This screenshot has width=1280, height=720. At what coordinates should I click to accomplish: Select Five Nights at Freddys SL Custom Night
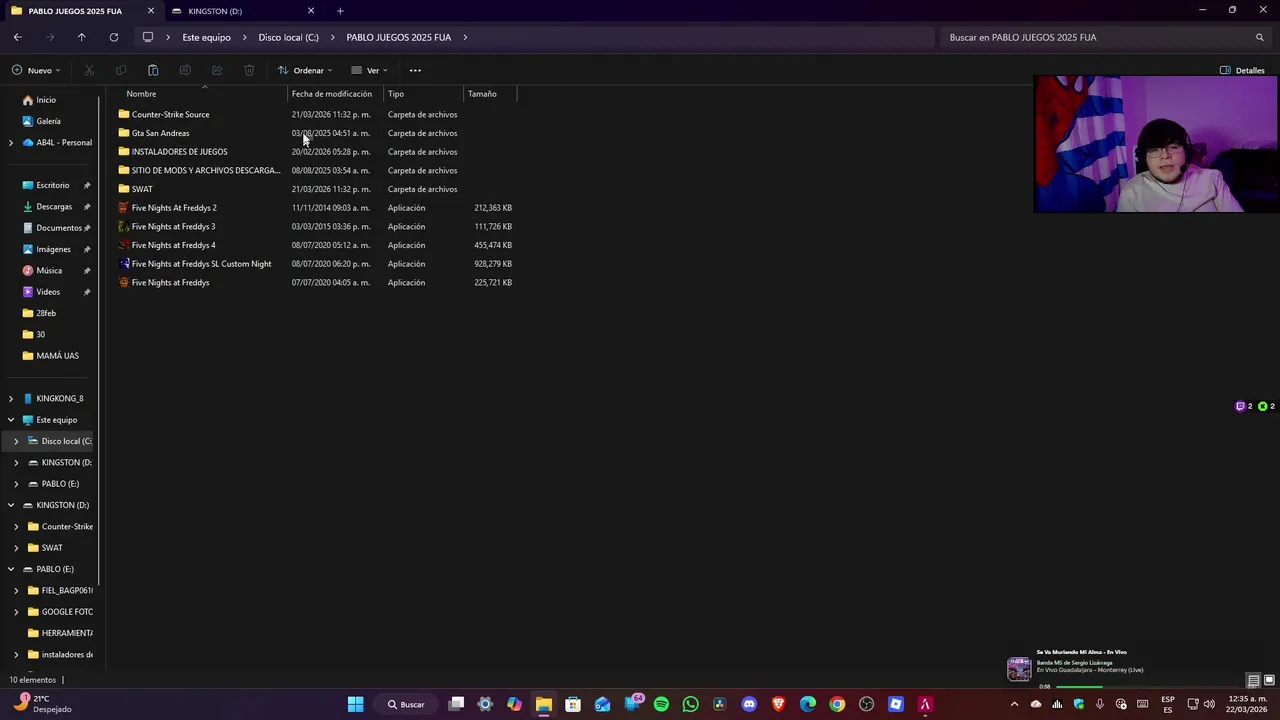[x=201, y=264]
